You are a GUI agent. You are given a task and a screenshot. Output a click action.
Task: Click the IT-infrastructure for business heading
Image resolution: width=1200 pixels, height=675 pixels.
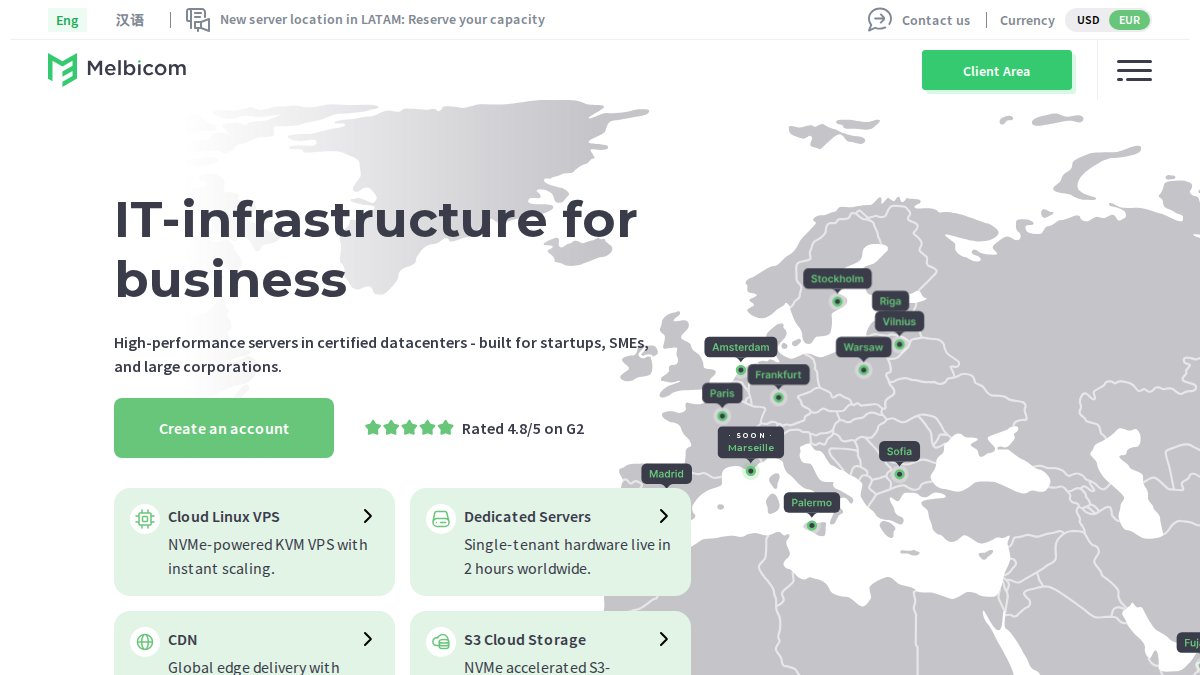[x=376, y=249]
